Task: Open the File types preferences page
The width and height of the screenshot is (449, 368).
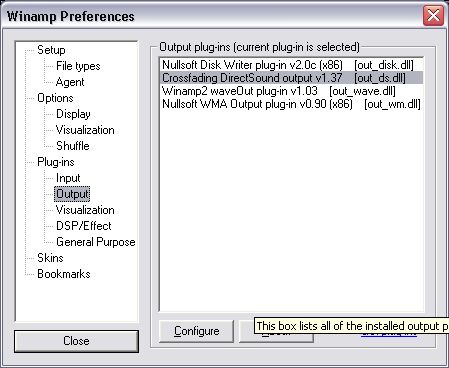Action: pyautogui.click(x=78, y=66)
